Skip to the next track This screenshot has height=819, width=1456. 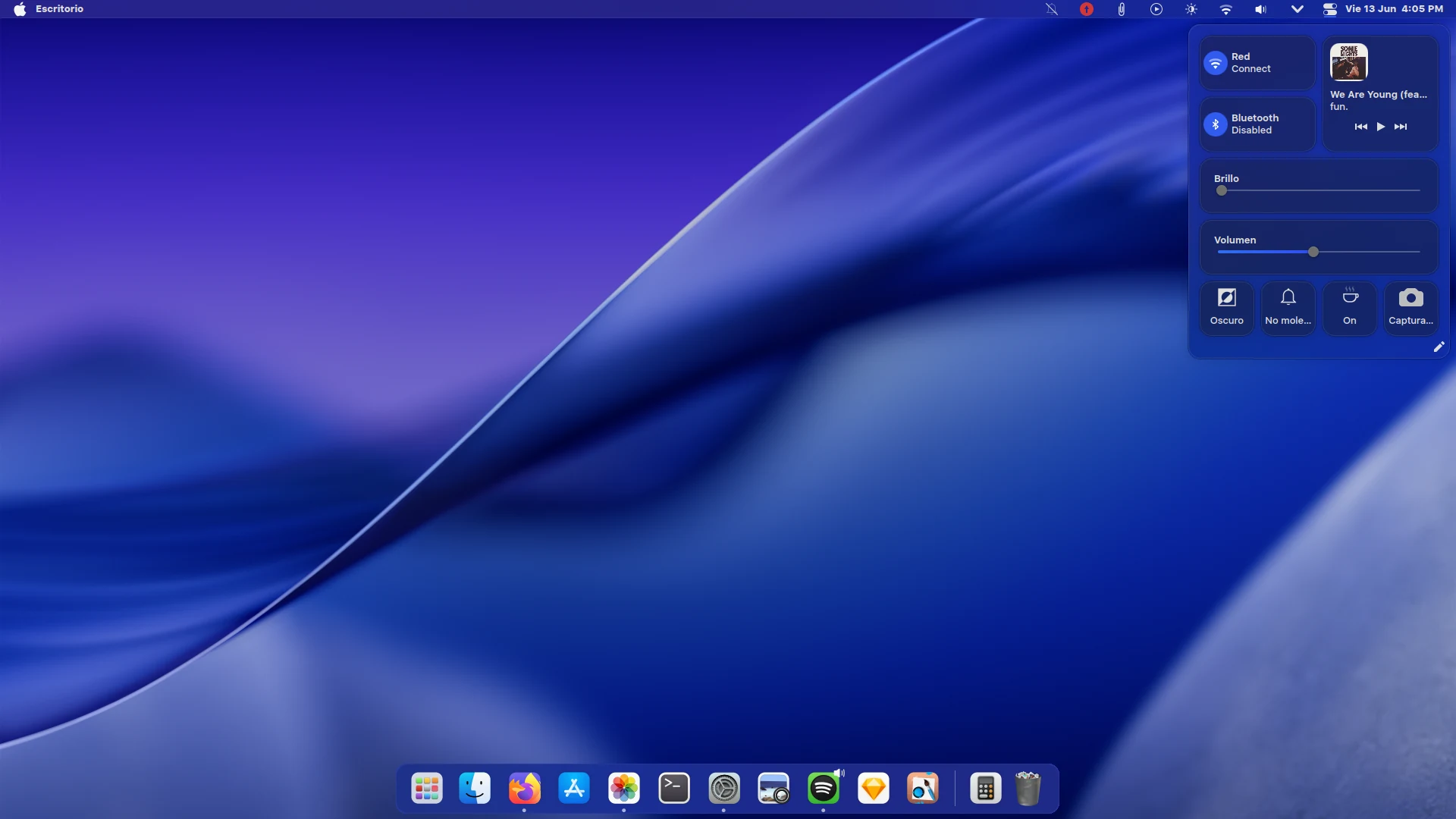[x=1401, y=127]
